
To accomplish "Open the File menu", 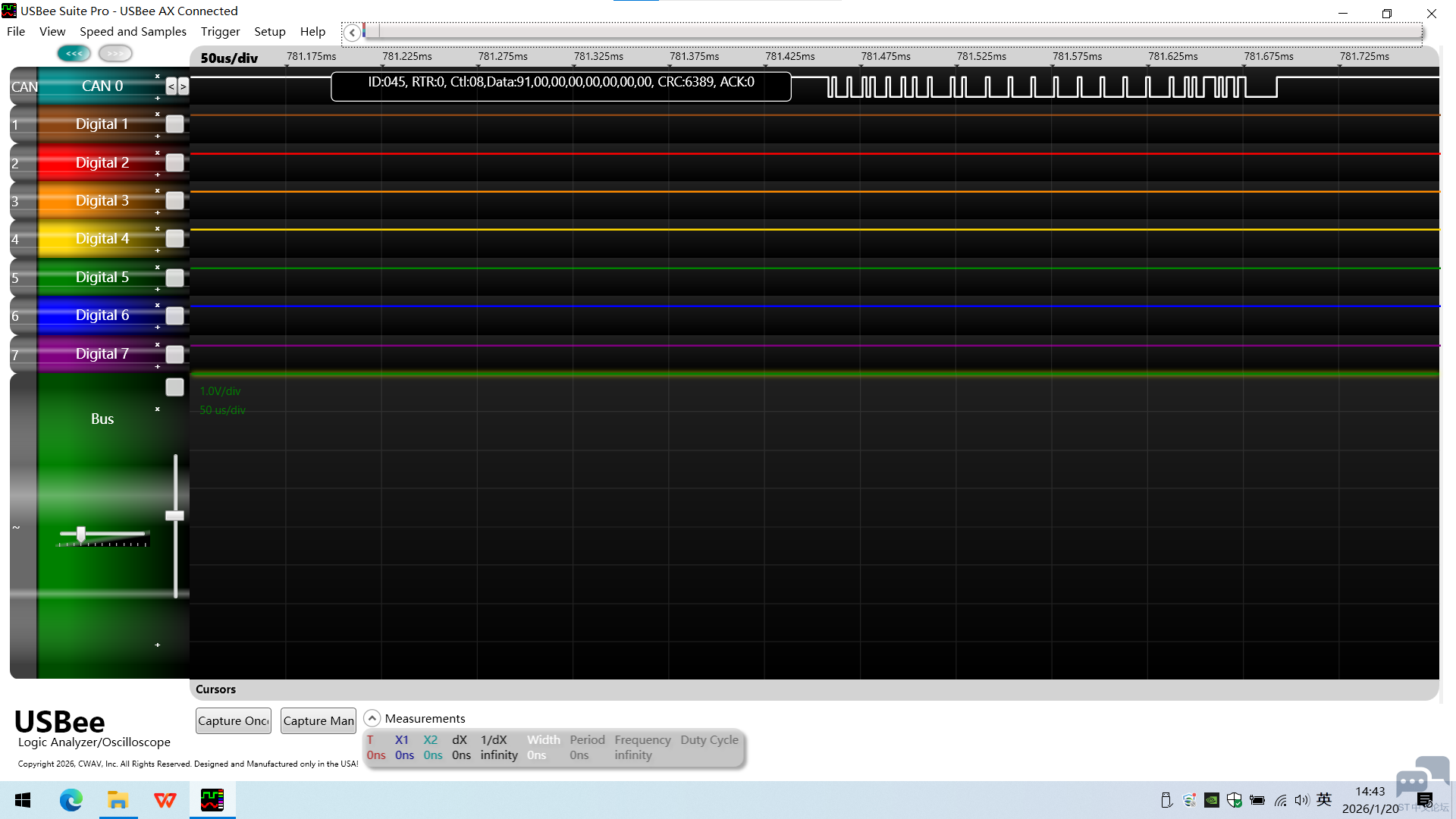I will tap(16, 31).
